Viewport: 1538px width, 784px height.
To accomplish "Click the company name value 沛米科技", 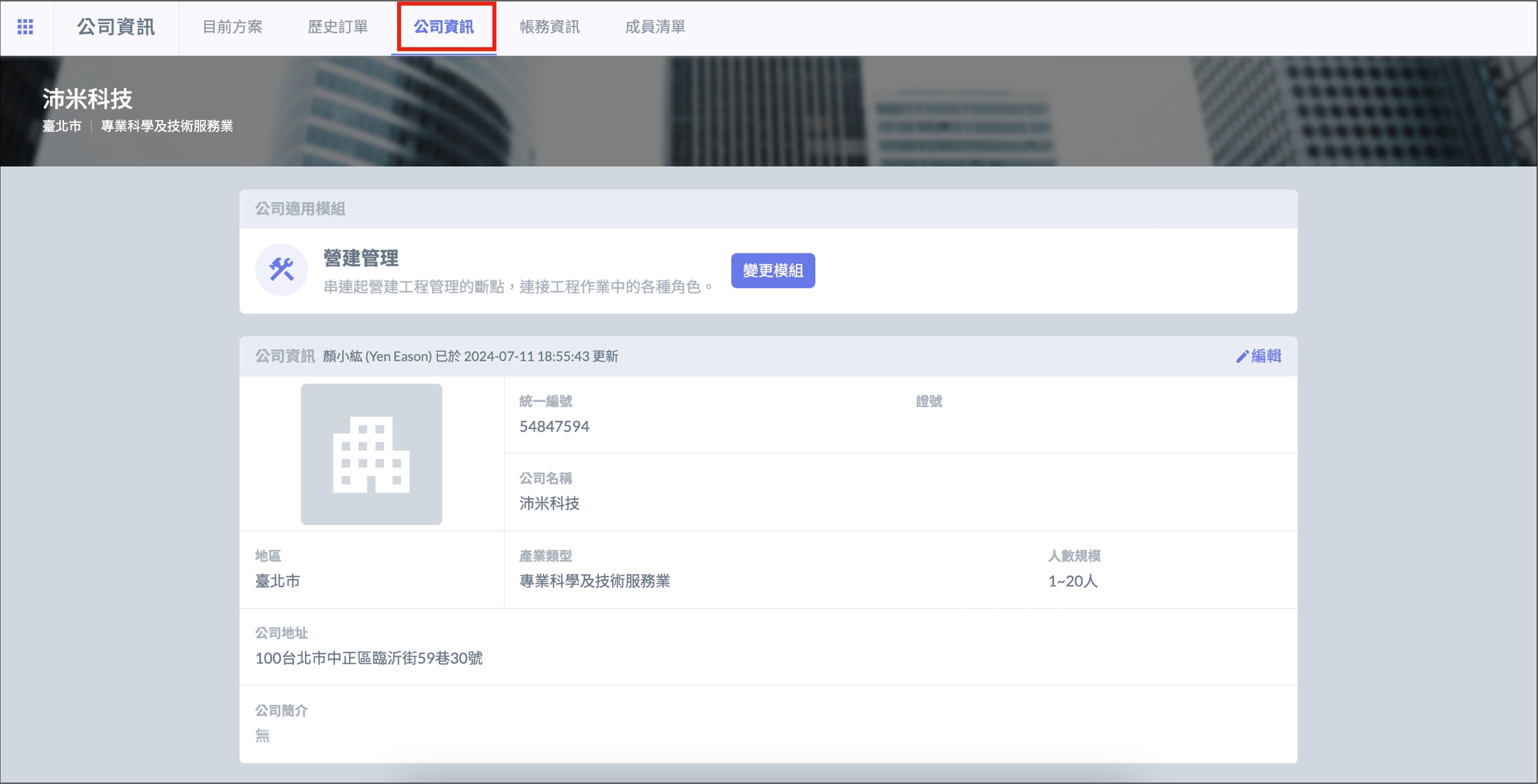I will (549, 504).
